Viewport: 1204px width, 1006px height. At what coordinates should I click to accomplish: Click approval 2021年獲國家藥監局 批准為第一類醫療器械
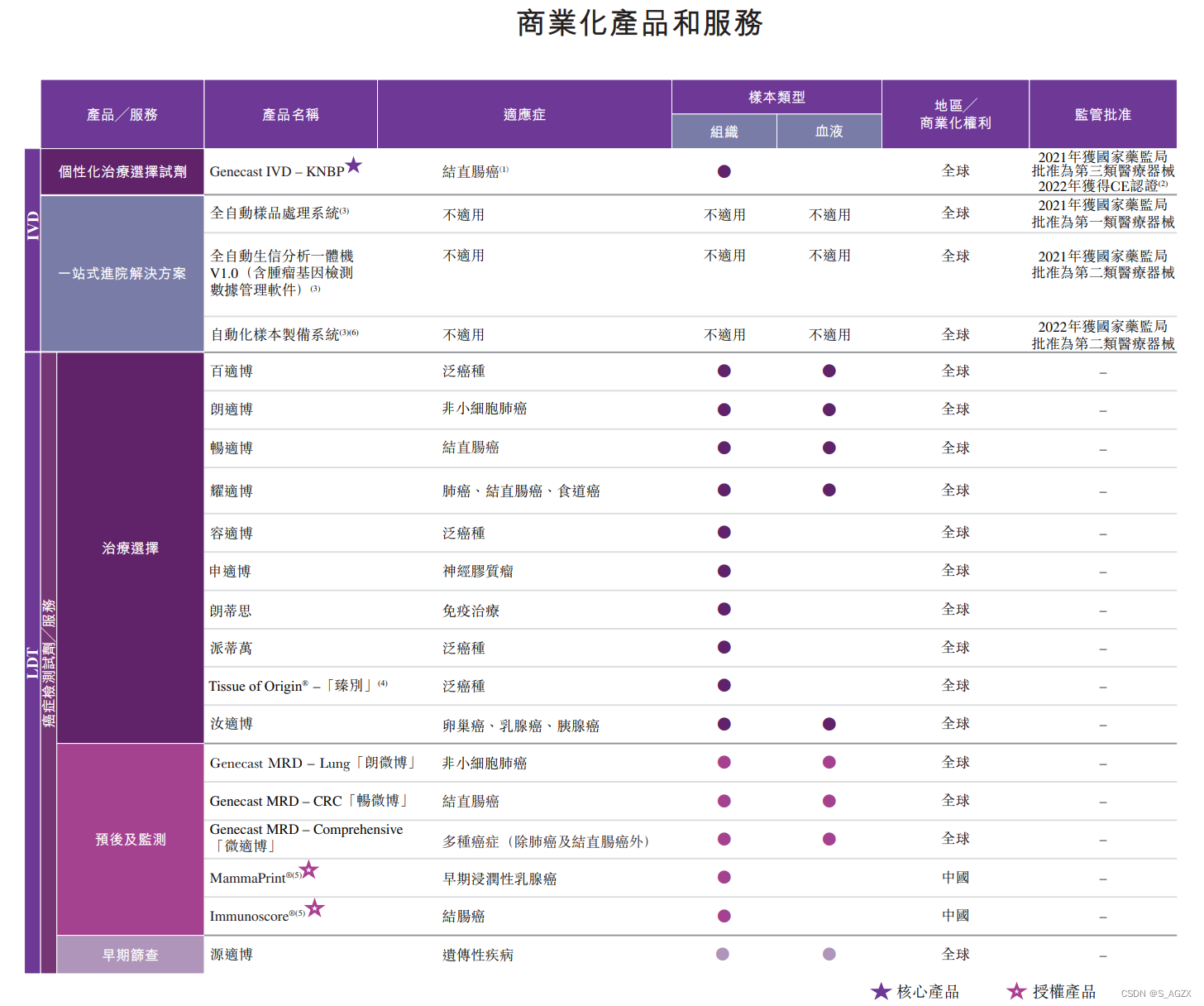coord(1103,213)
